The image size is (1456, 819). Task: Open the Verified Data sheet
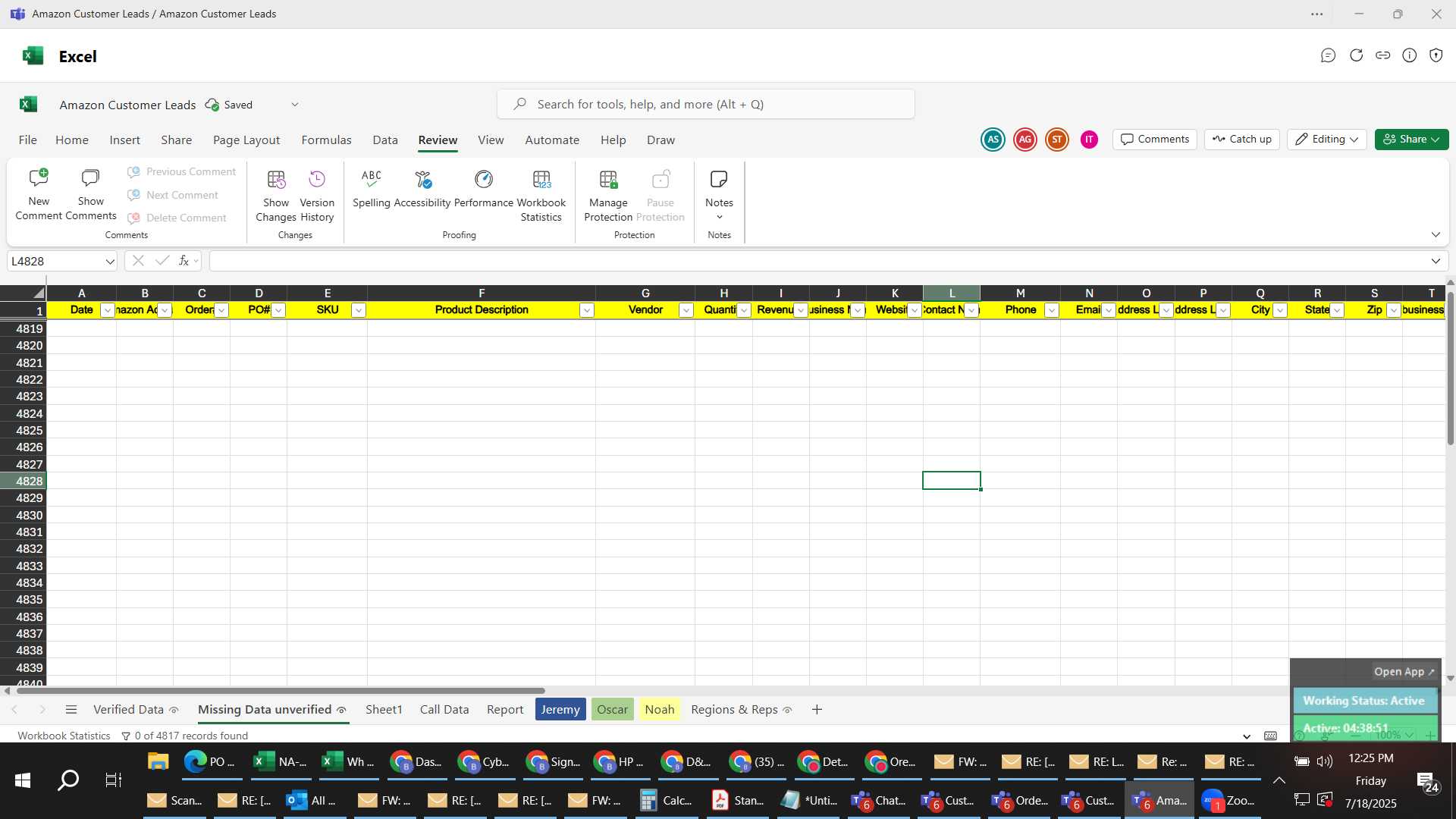136,710
